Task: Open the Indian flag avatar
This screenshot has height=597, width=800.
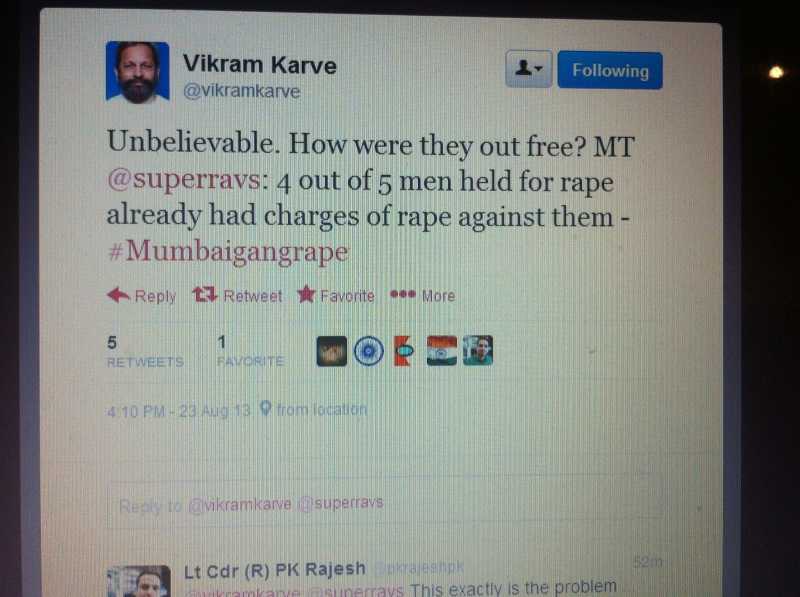Action: point(442,351)
